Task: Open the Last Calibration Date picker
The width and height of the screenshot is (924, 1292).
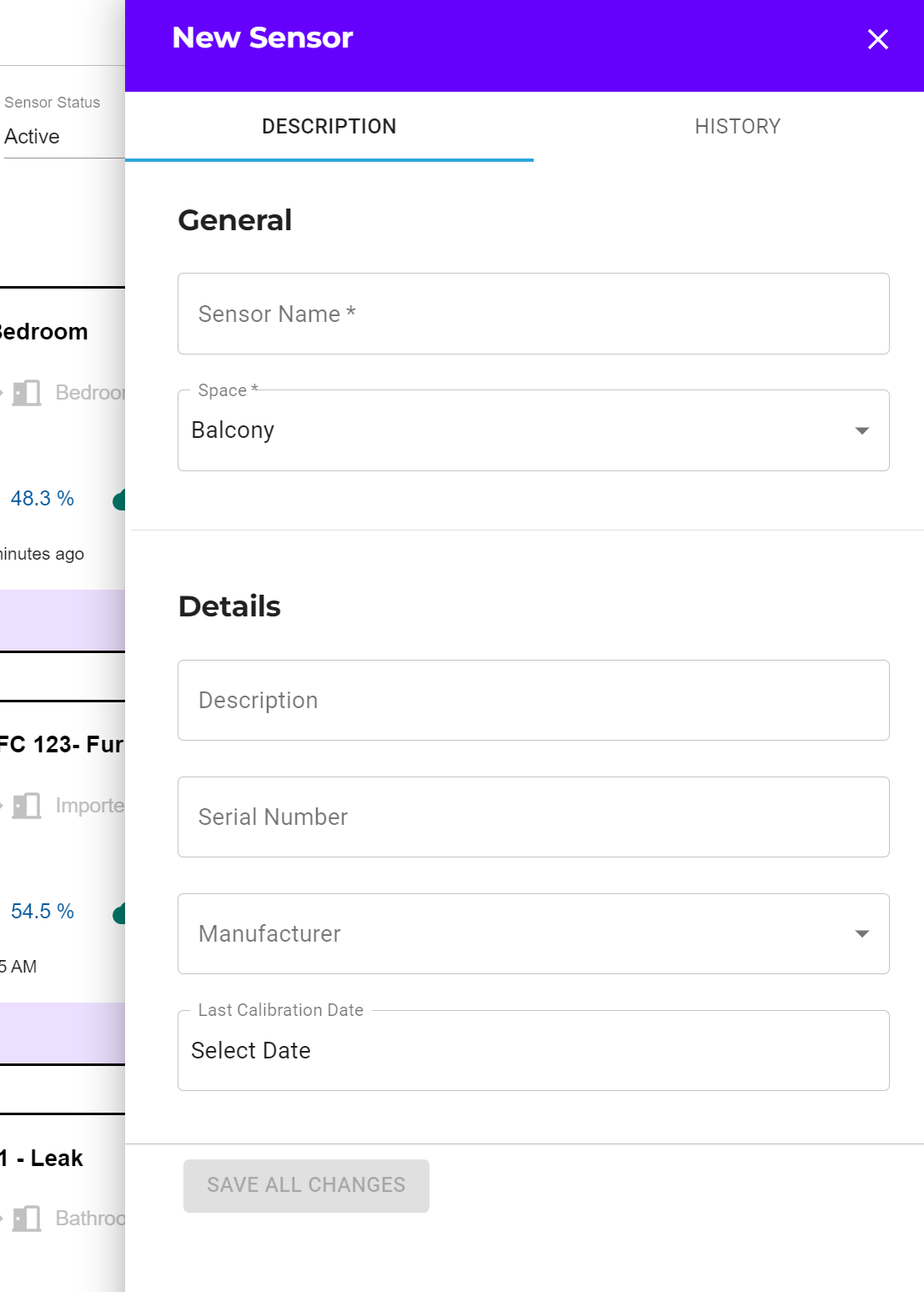Action: (x=534, y=1051)
